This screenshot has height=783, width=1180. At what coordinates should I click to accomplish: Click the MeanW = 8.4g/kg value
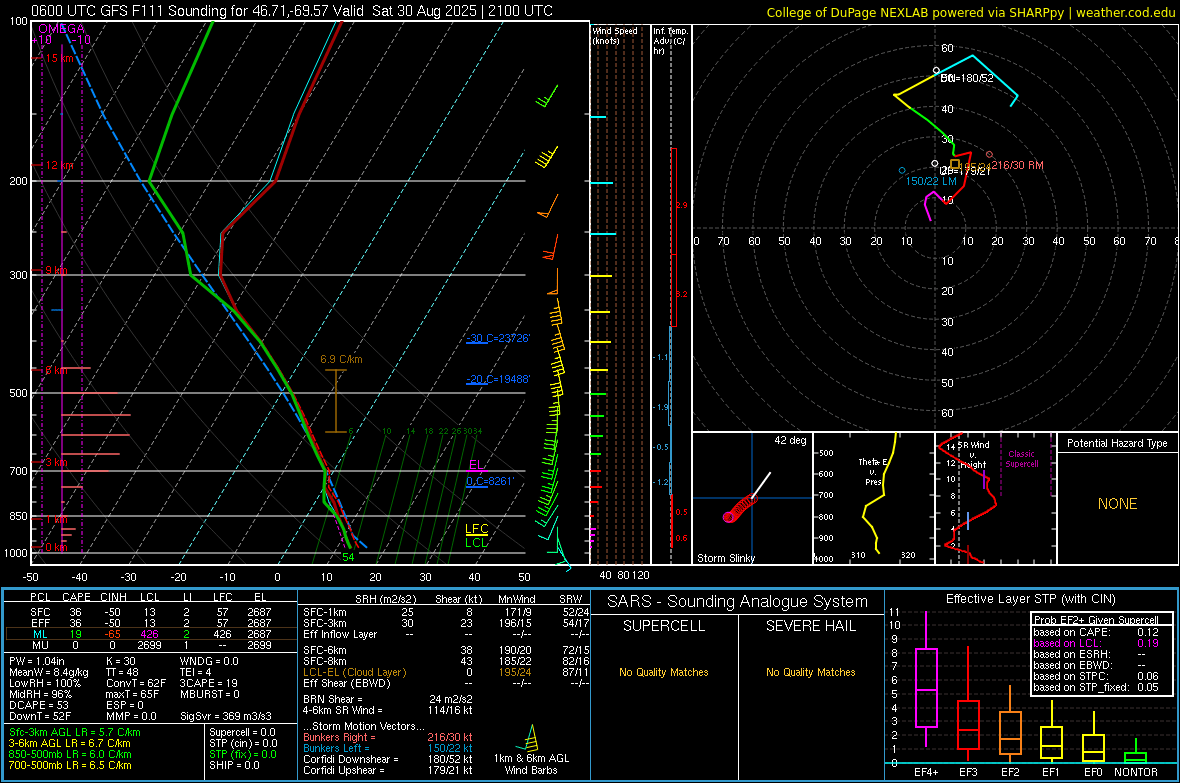[x=49, y=672]
